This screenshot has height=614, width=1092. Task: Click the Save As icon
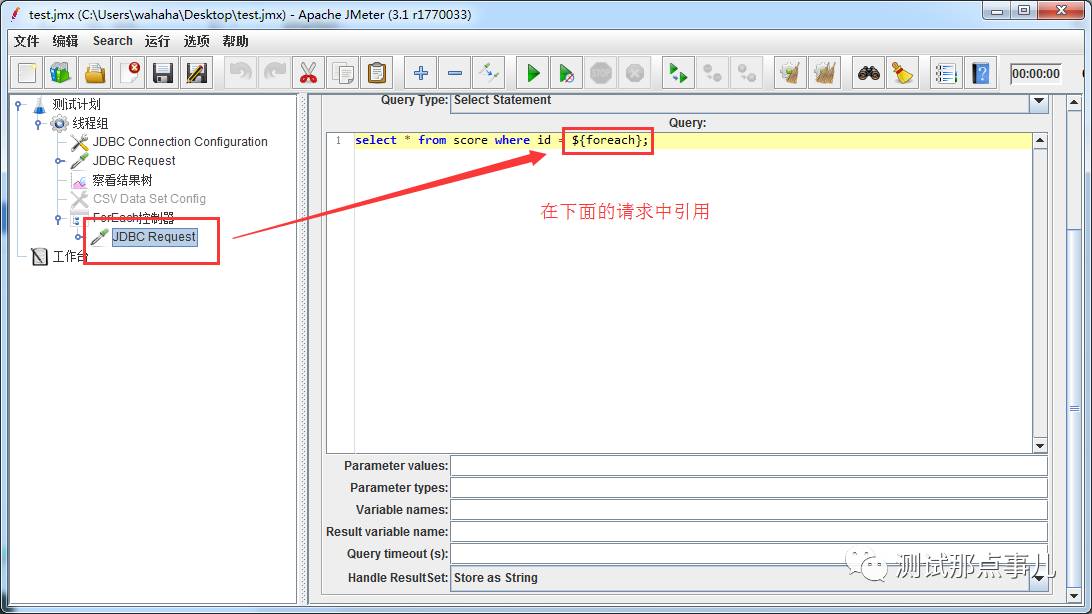click(x=196, y=72)
